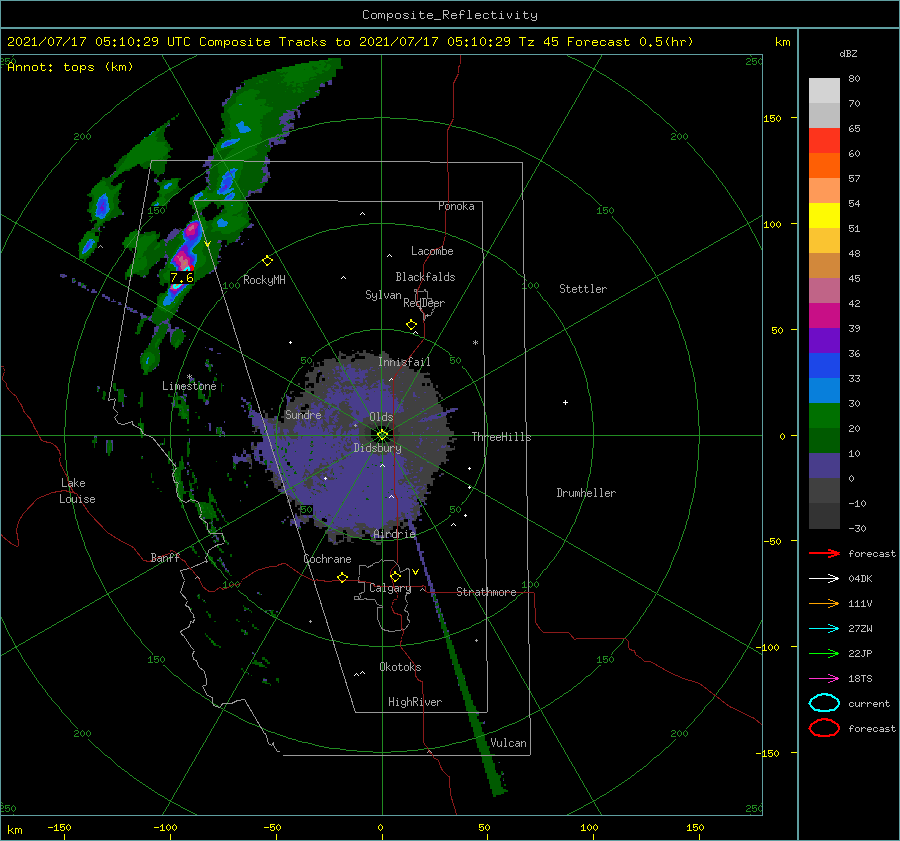Screen dimensions: 900x841
Task: Click the Sundre city label
Action: [x=303, y=415]
